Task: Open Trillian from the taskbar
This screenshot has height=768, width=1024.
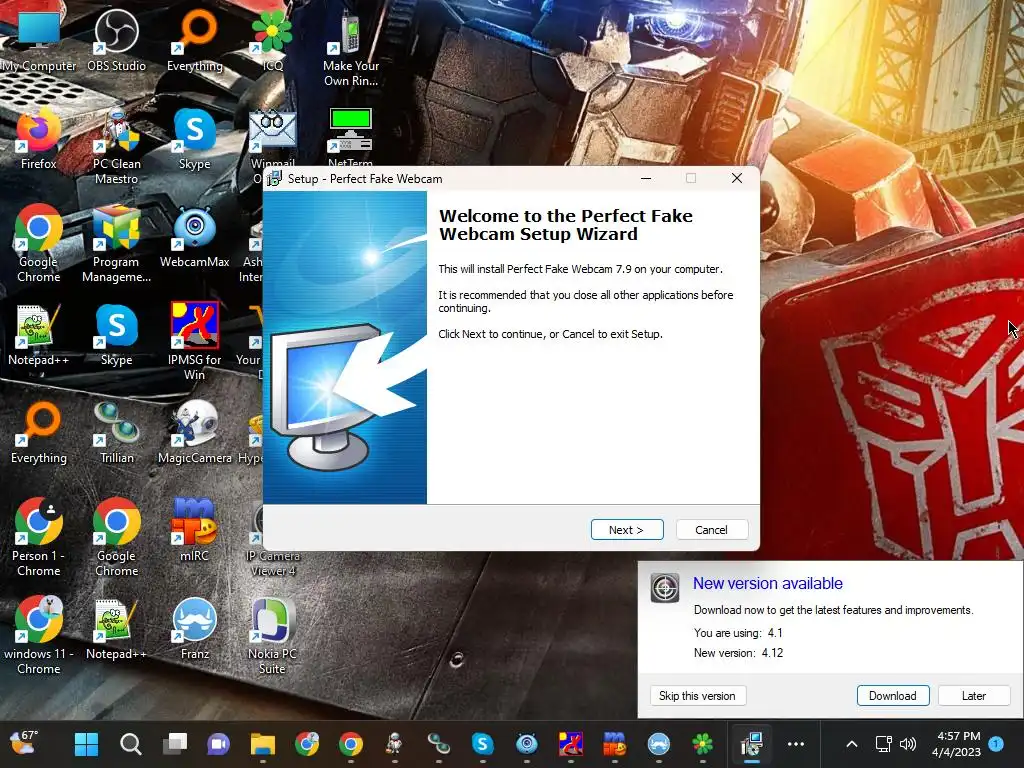Action: click(x=438, y=744)
